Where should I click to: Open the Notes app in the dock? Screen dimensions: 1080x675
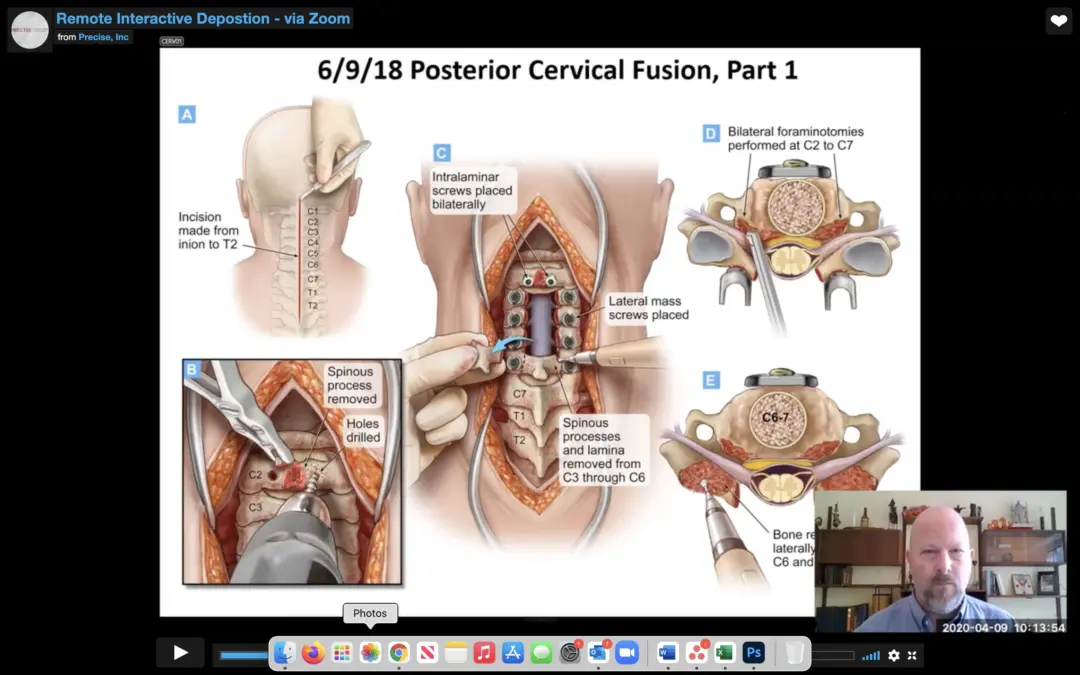click(x=456, y=652)
